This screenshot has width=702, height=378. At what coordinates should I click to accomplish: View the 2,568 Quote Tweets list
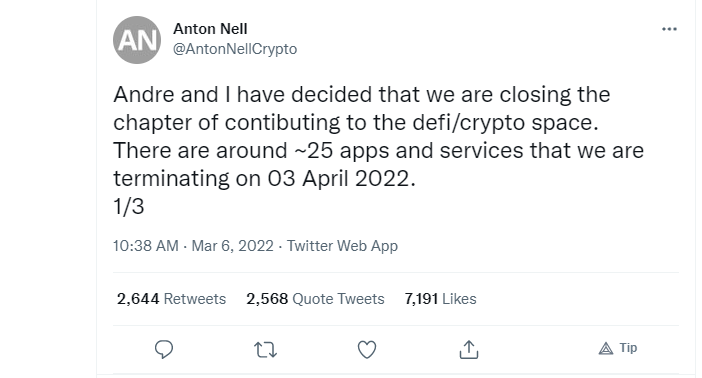pyautogui.click(x=315, y=299)
